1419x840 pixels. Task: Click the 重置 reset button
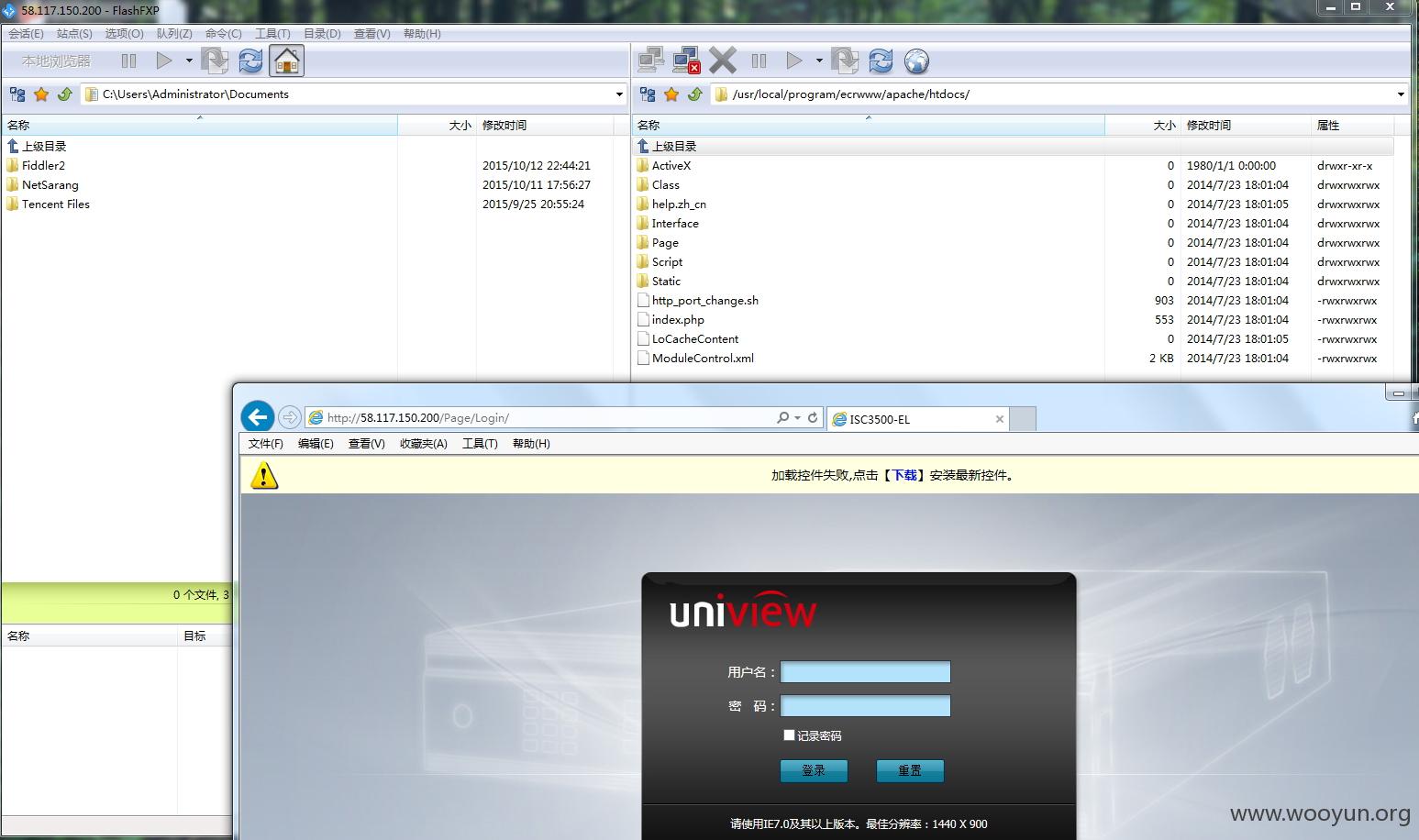coord(910,770)
